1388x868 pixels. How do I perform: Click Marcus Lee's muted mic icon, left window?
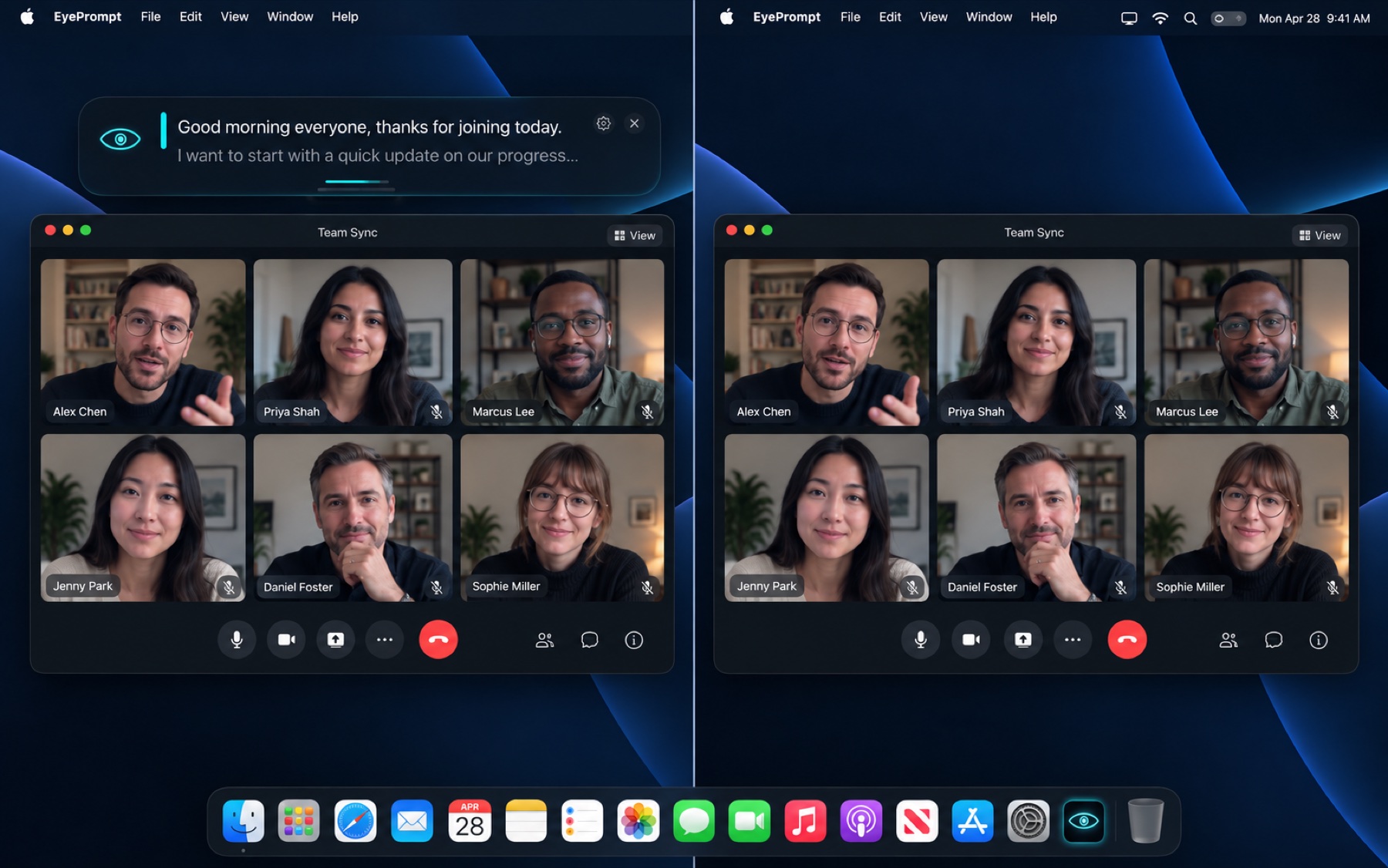[647, 412]
